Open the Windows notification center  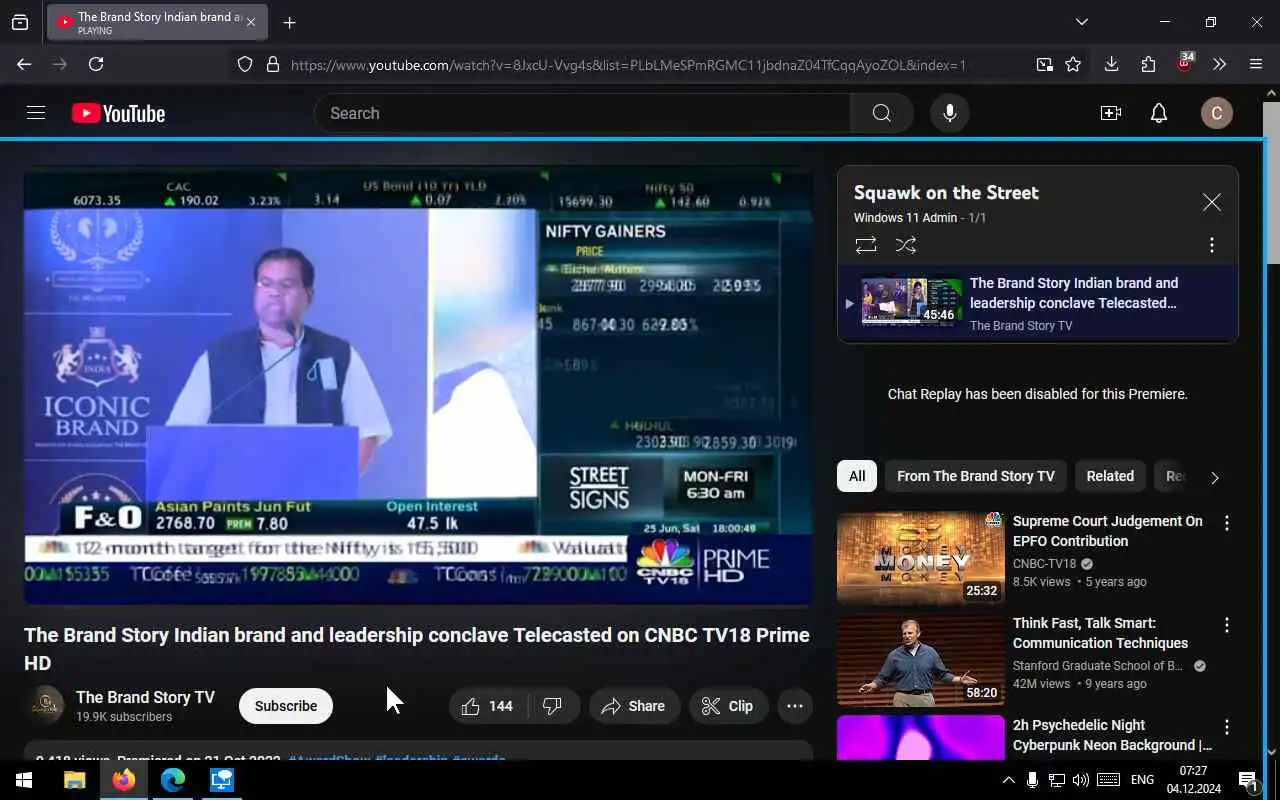click(x=1249, y=780)
